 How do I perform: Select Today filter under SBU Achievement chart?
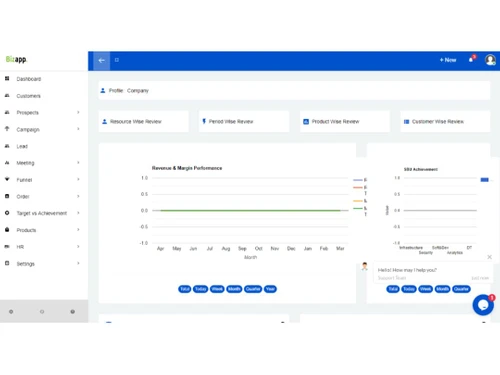[409, 289]
